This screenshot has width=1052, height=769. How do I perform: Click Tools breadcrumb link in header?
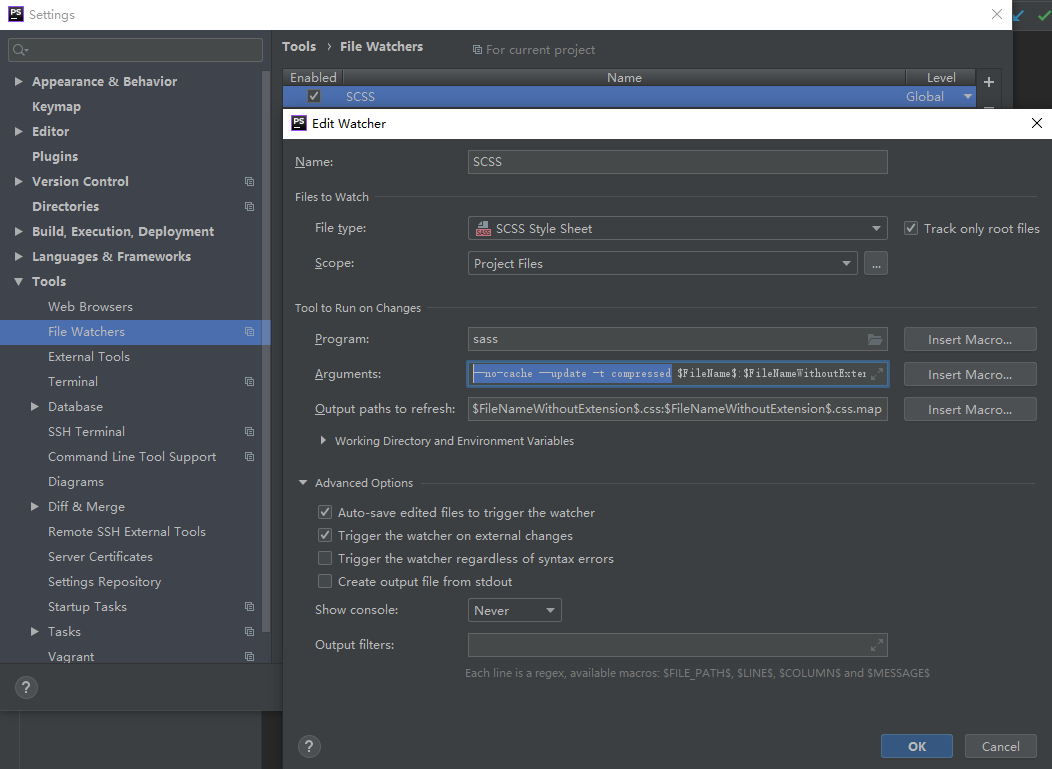pyautogui.click(x=299, y=46)
